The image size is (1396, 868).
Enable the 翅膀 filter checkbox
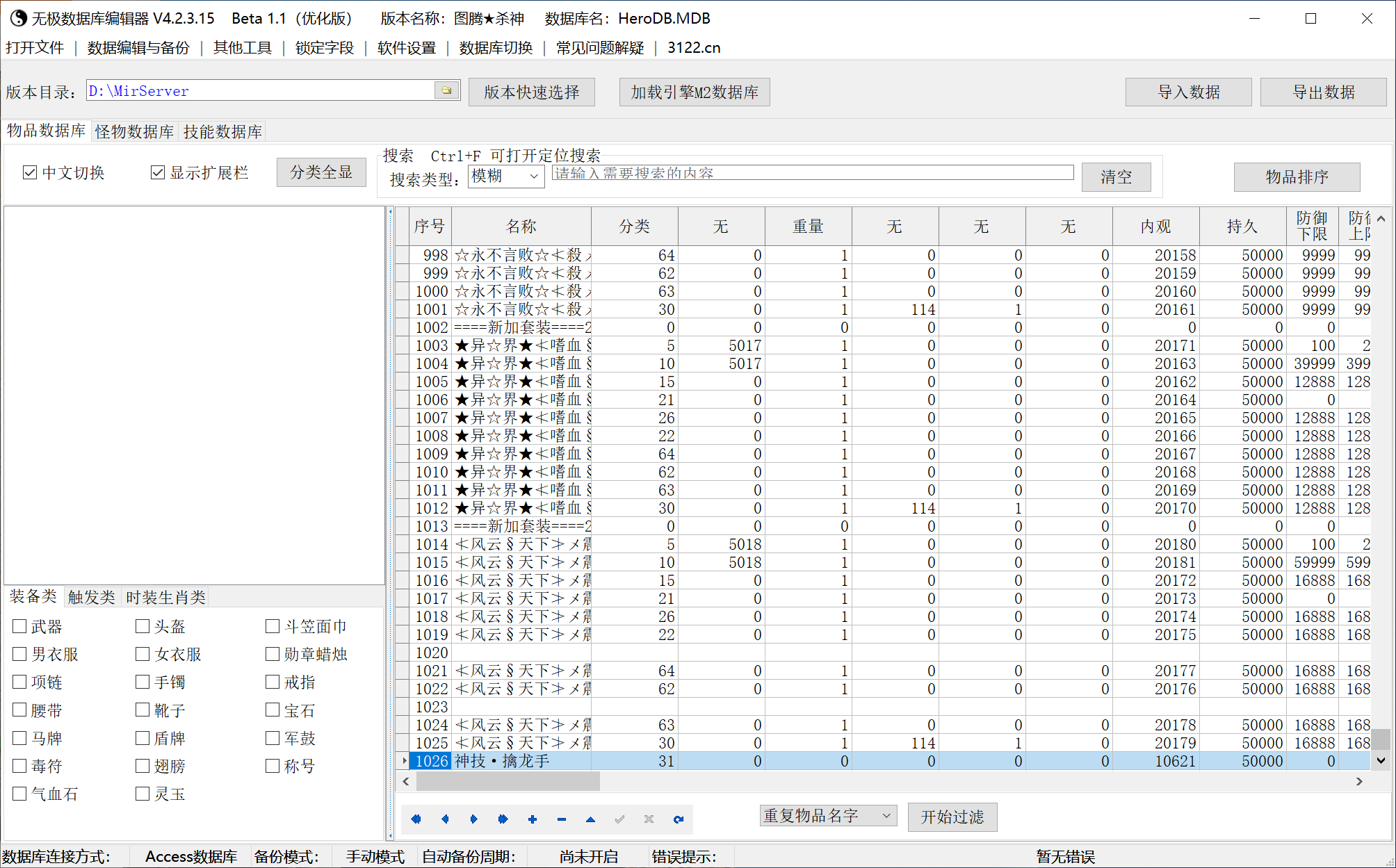point(143,766)
